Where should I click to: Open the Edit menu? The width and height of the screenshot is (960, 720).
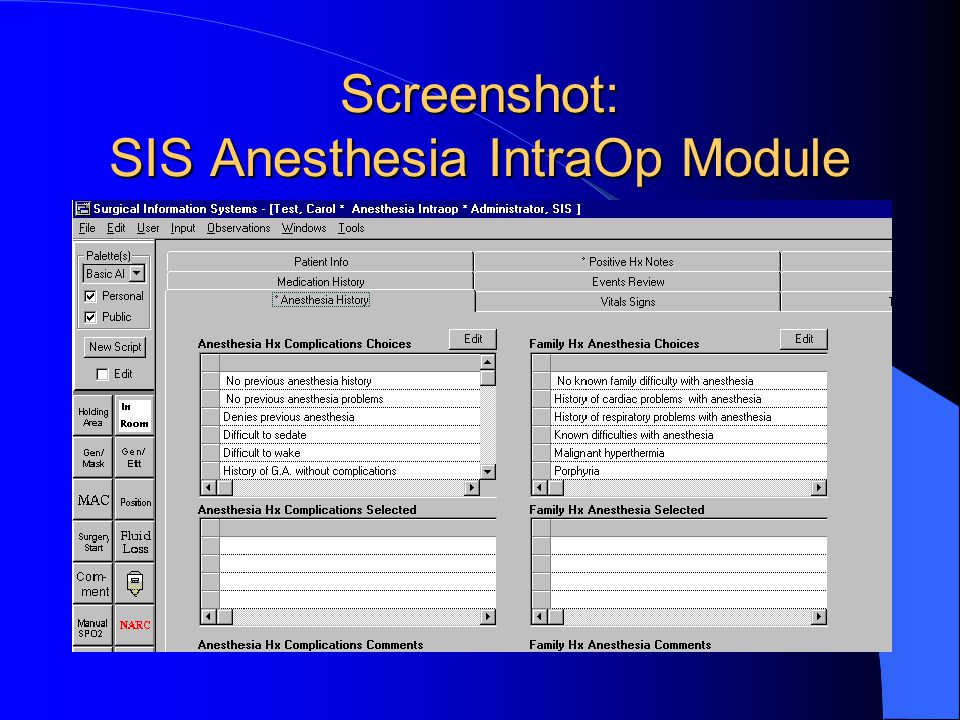coord(116,228)
